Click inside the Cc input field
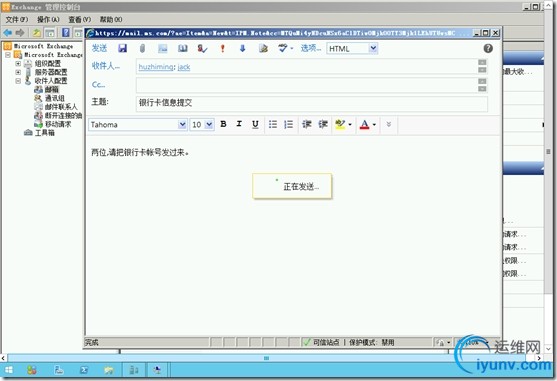 coord(307,85)
